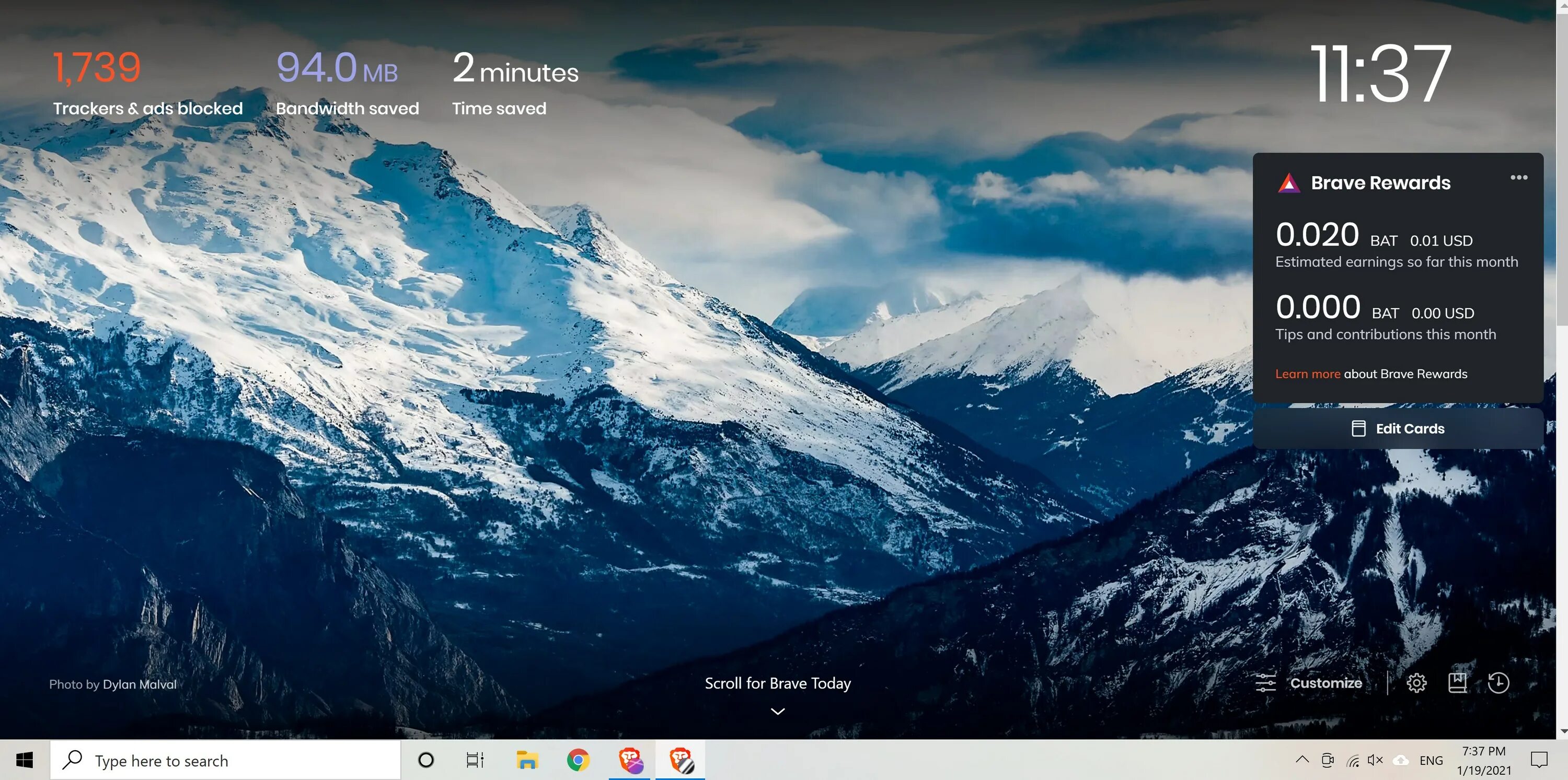The height and width of the screenshot is (780, 1568).
Task: Show hidden system tray icons
Action: (x=1302, y=760)
